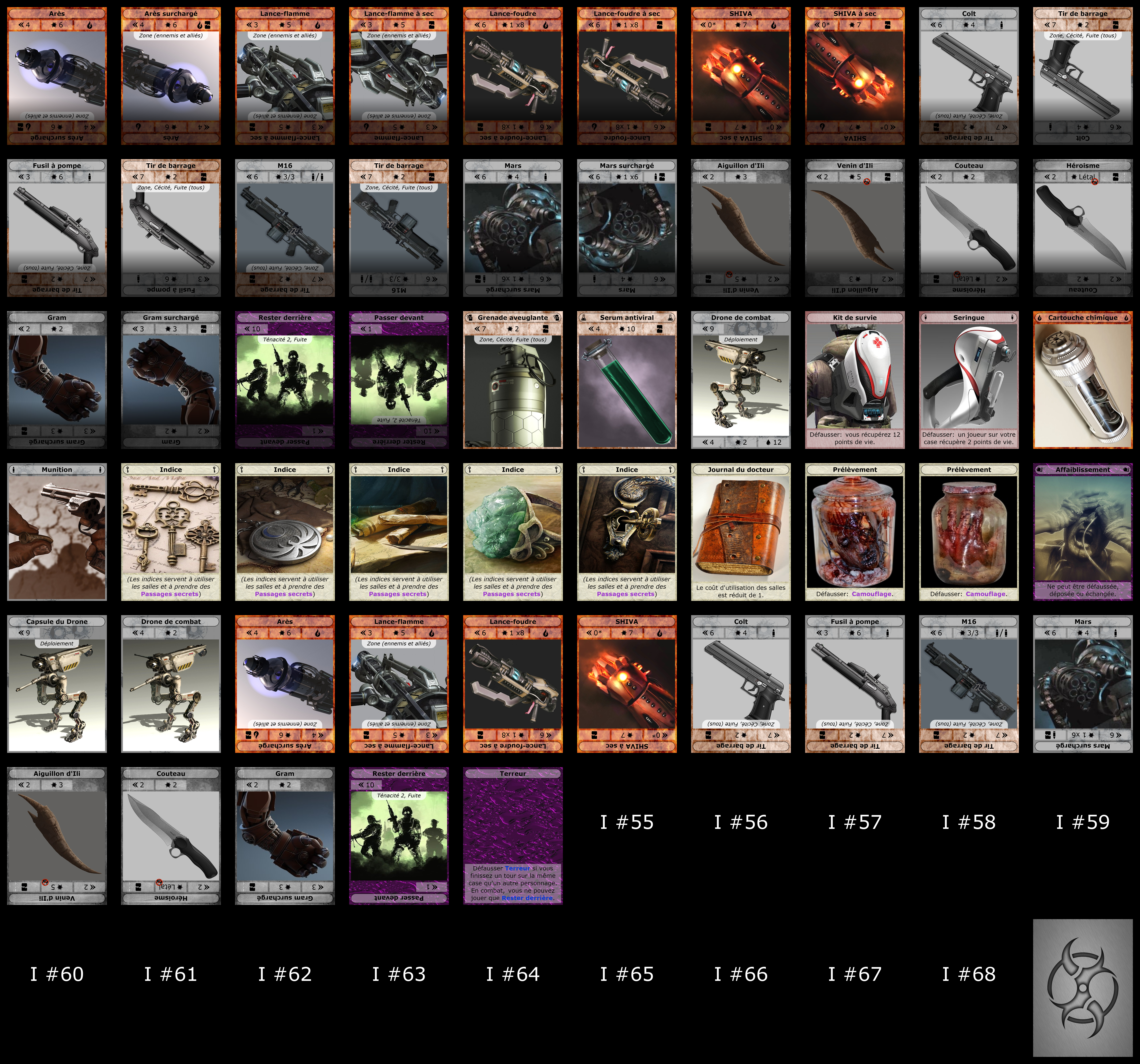Viewport: 1140px width, 1064px height.
Task: Select the Munition revolver card
Action: [57, 532]
